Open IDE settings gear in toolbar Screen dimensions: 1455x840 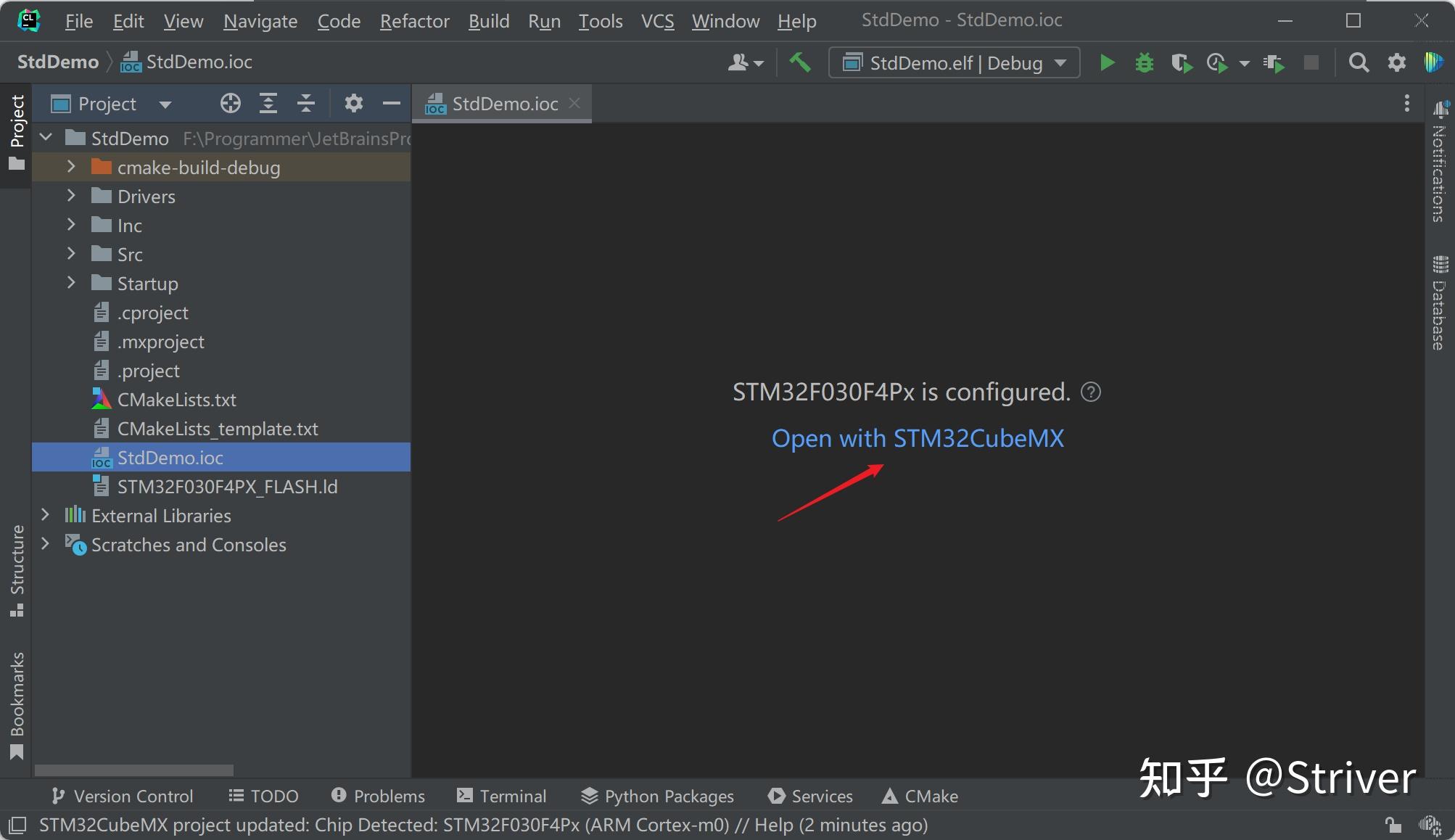pyautogui.click(x=1396, y=62)
